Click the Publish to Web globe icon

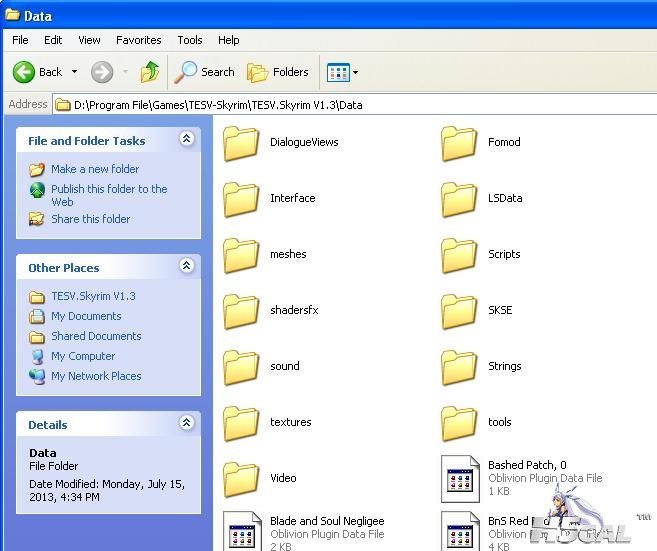pyautogui.click(x=37, y=190)
